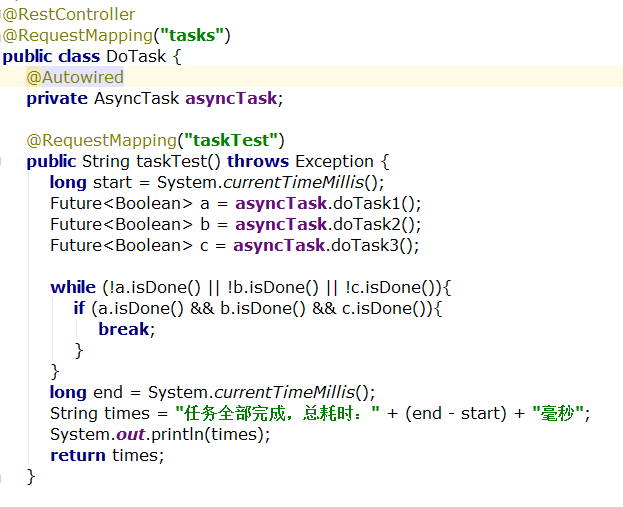This screenshot has height=507, width=623.
Task: Click start in the 'long start' declaration
Action: (112, 182)
